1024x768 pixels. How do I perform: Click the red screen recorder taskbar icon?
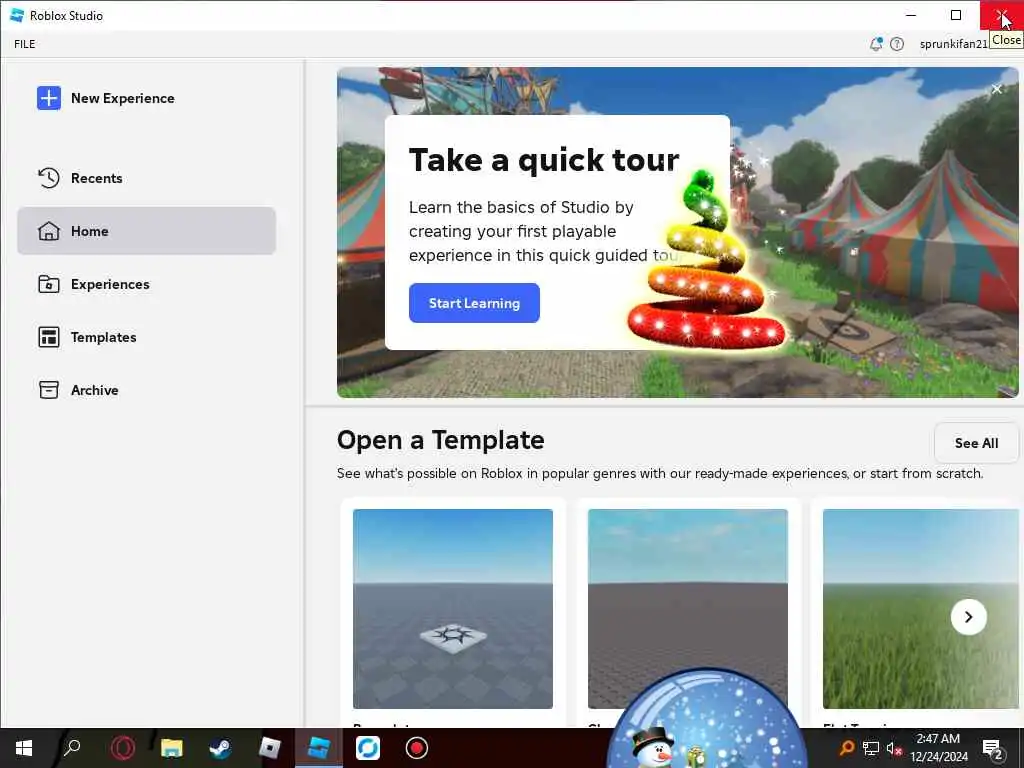click(x=417, y=748)
